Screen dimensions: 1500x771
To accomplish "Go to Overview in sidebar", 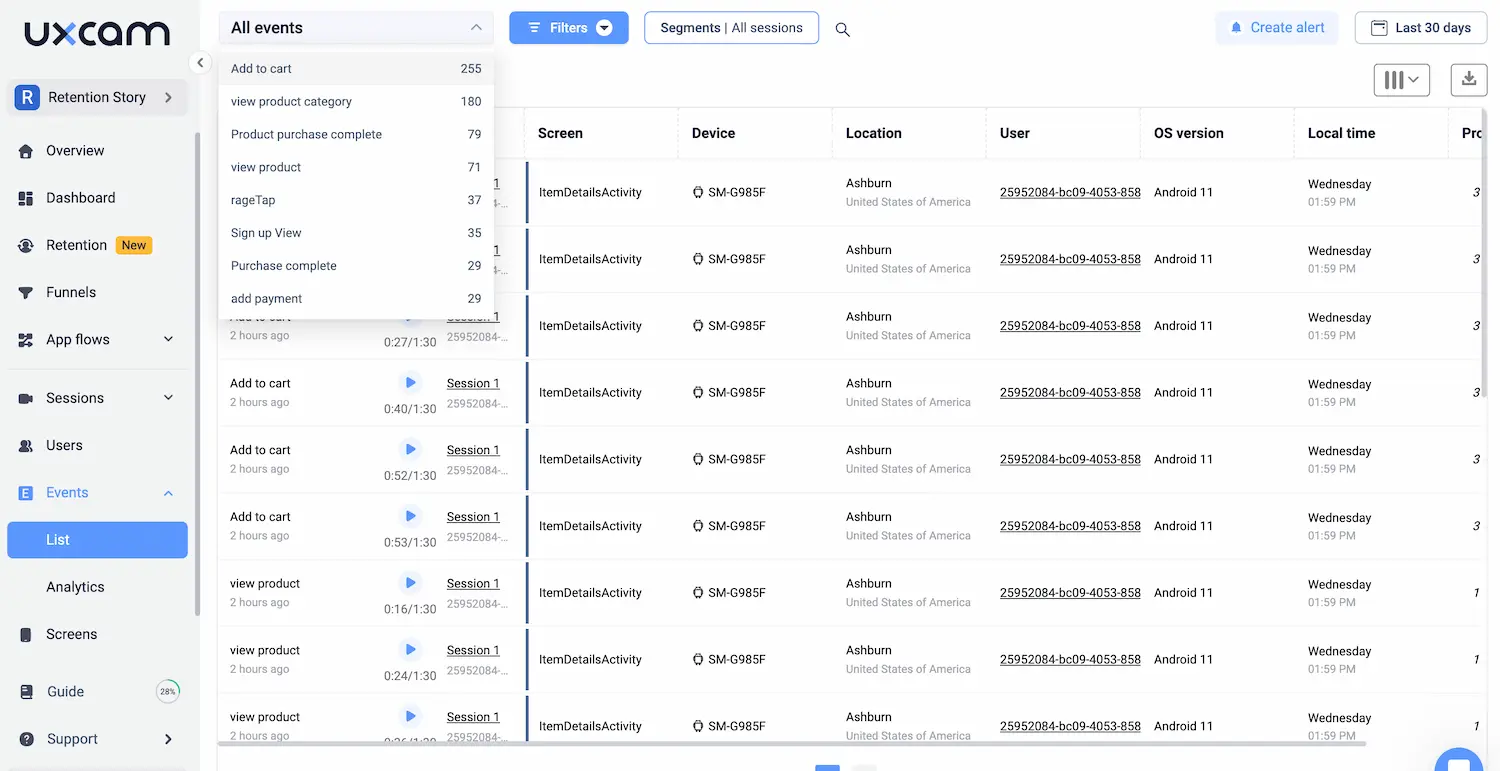I will [75, 151].
